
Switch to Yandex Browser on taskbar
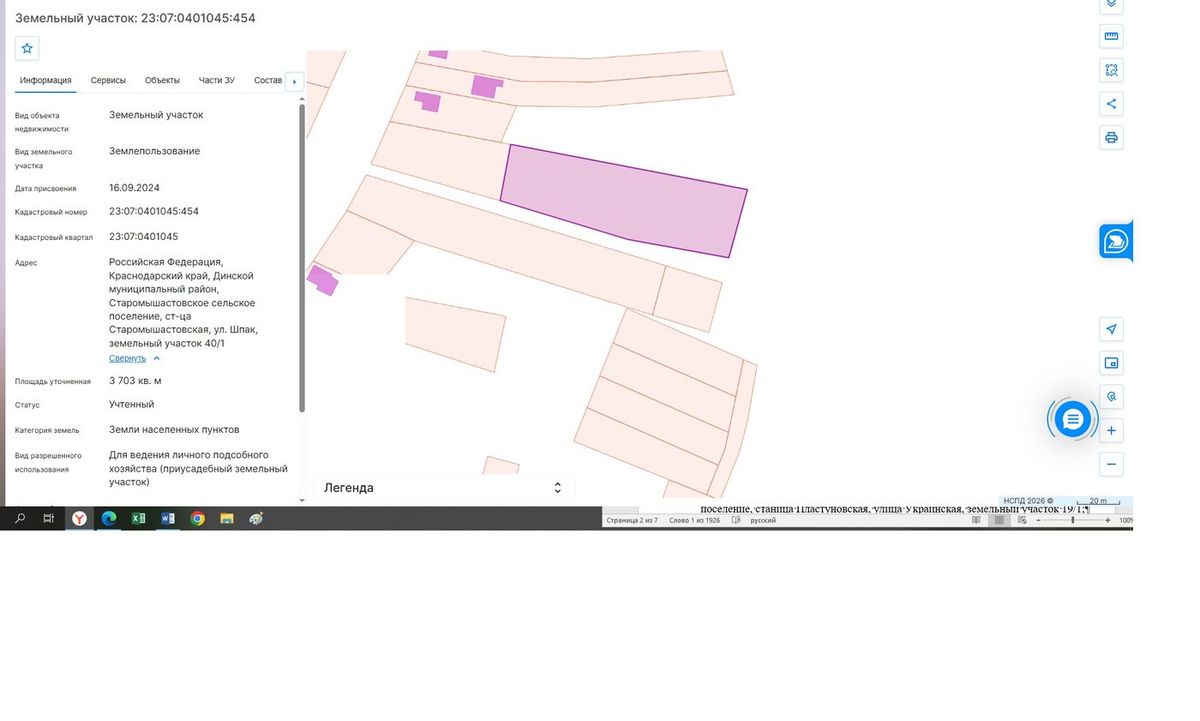pyautogui.click(x=79, y=518)
